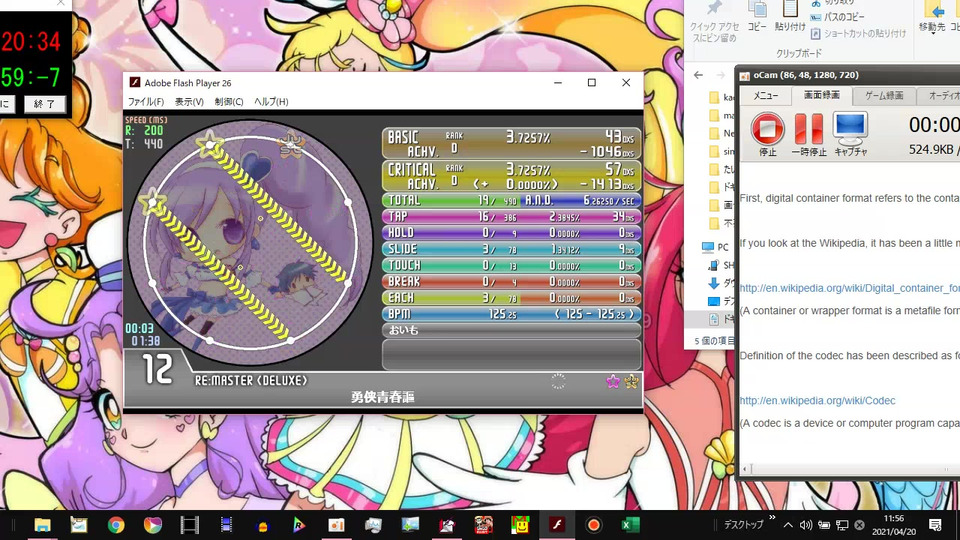The image size is (960, 540).
Task: Open ヘルプ(H) menu in Flash Player
Action: (271, 102)
